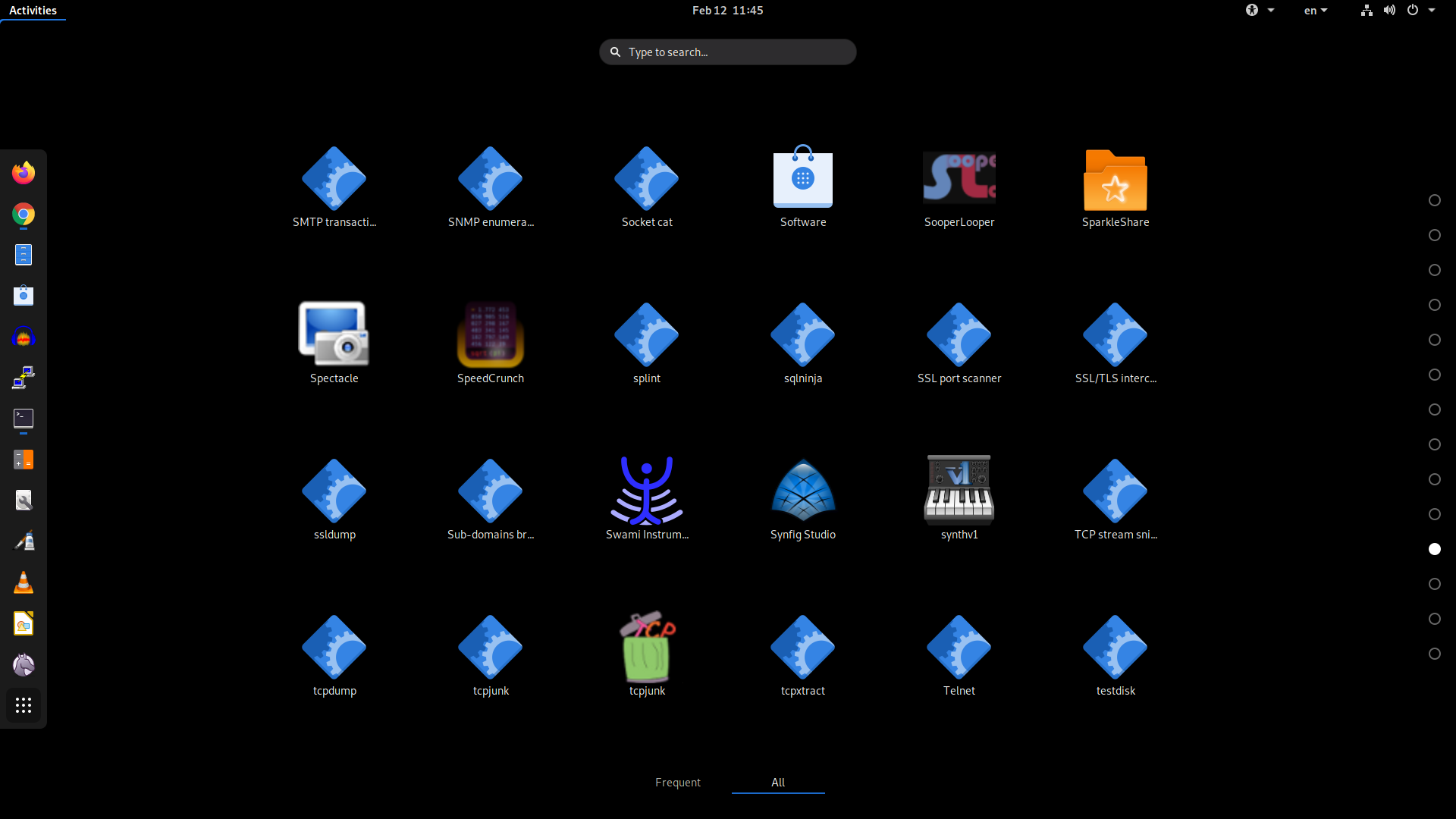The height and width of the screenshot is (819, 1456).
Task: Launch VLC media player from the dock
Action: point(24,582)
